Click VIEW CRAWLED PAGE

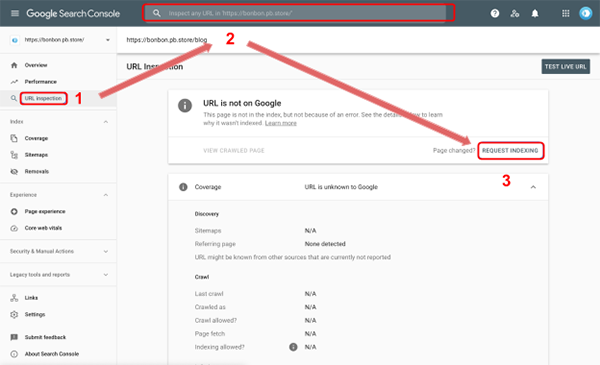(234, 150)
